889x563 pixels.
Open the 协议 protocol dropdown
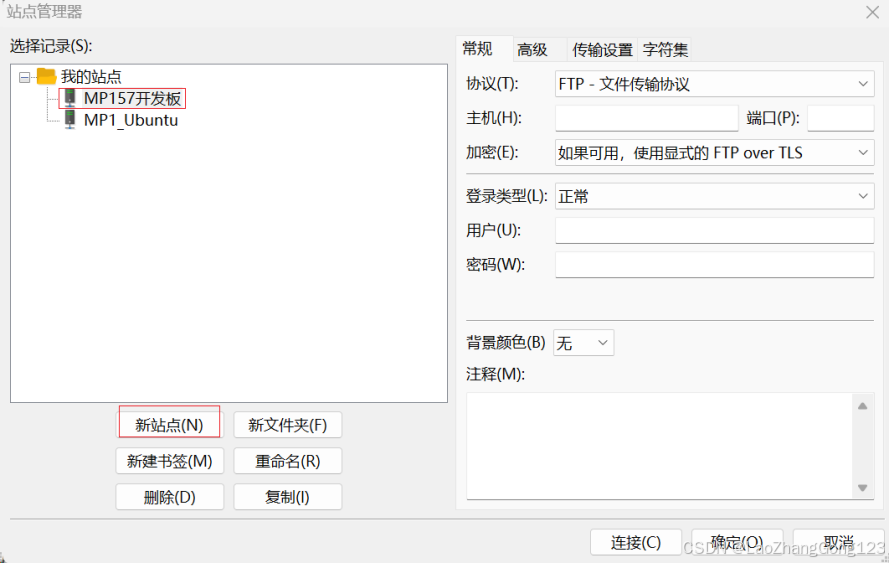714,84
